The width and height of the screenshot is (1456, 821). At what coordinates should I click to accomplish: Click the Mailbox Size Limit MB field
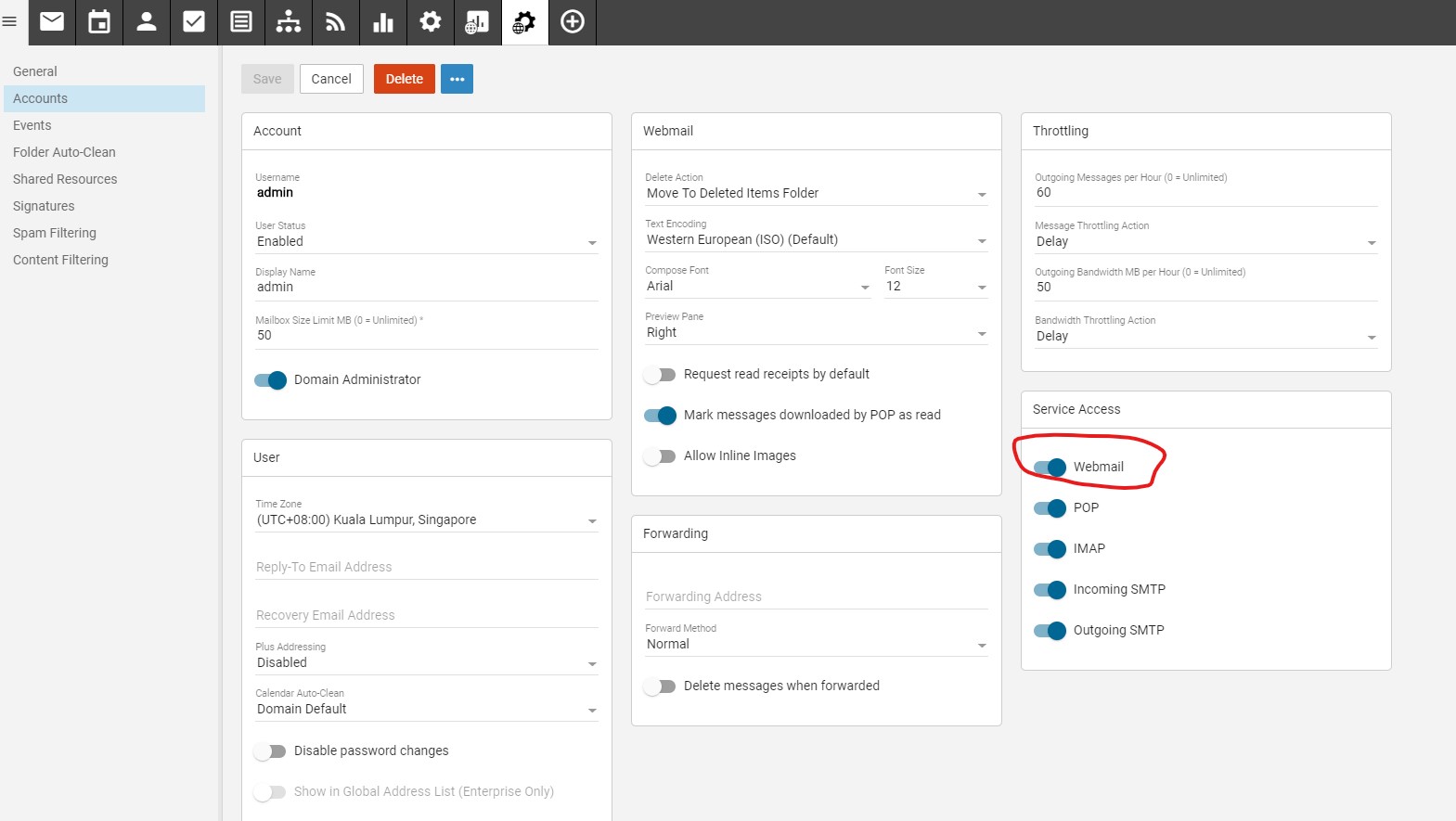tap(427, 336)
